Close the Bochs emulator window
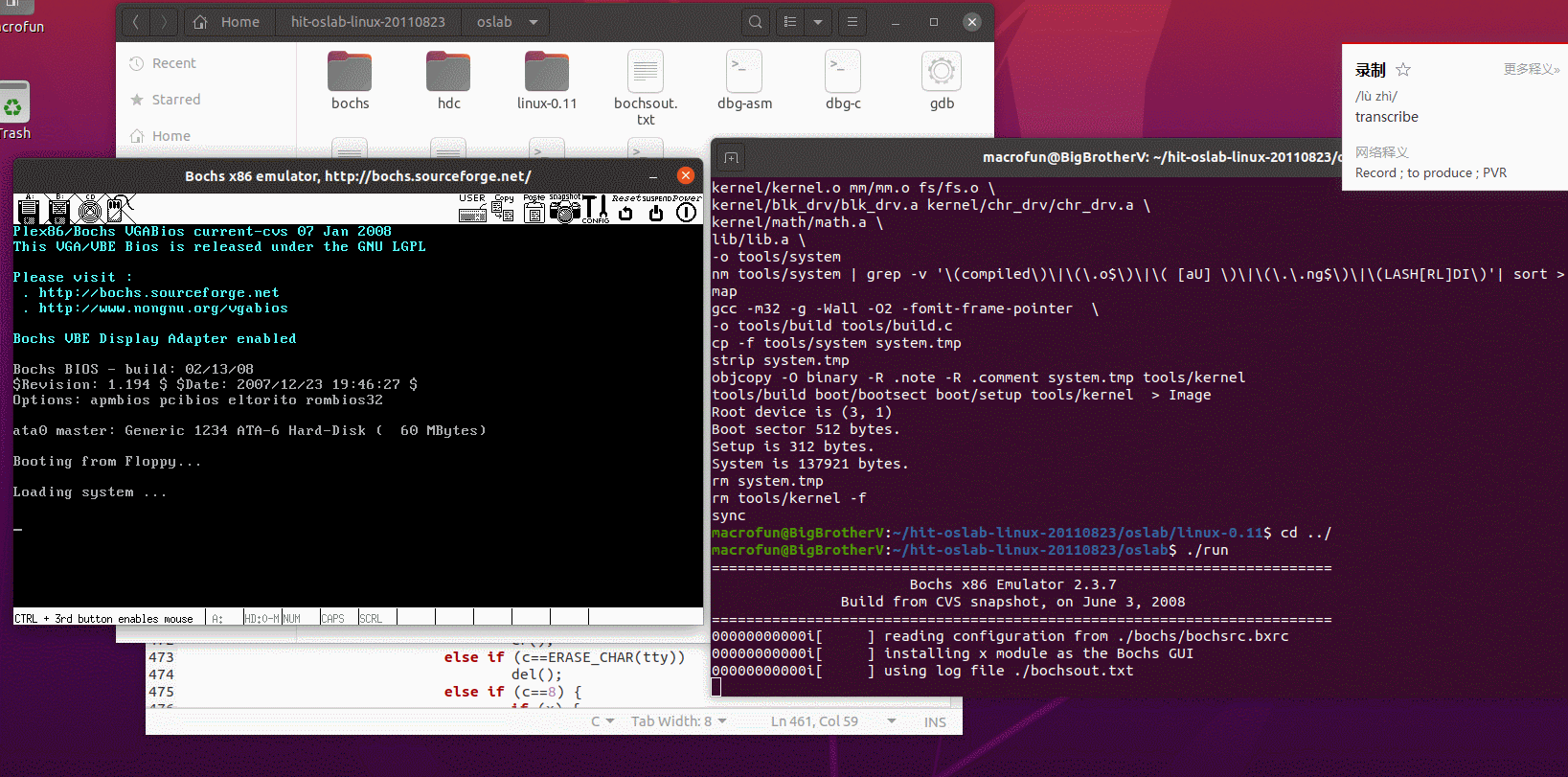 686,175
